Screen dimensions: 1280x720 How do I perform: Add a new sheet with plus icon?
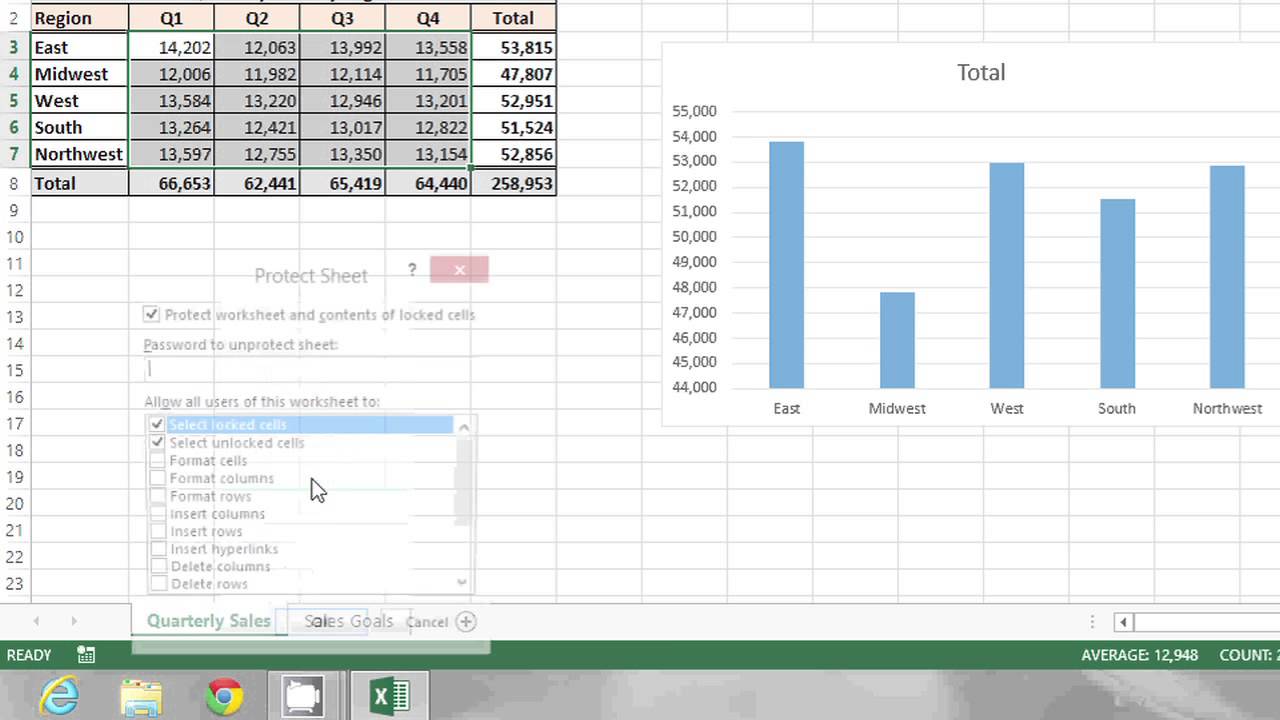point(466,621)
